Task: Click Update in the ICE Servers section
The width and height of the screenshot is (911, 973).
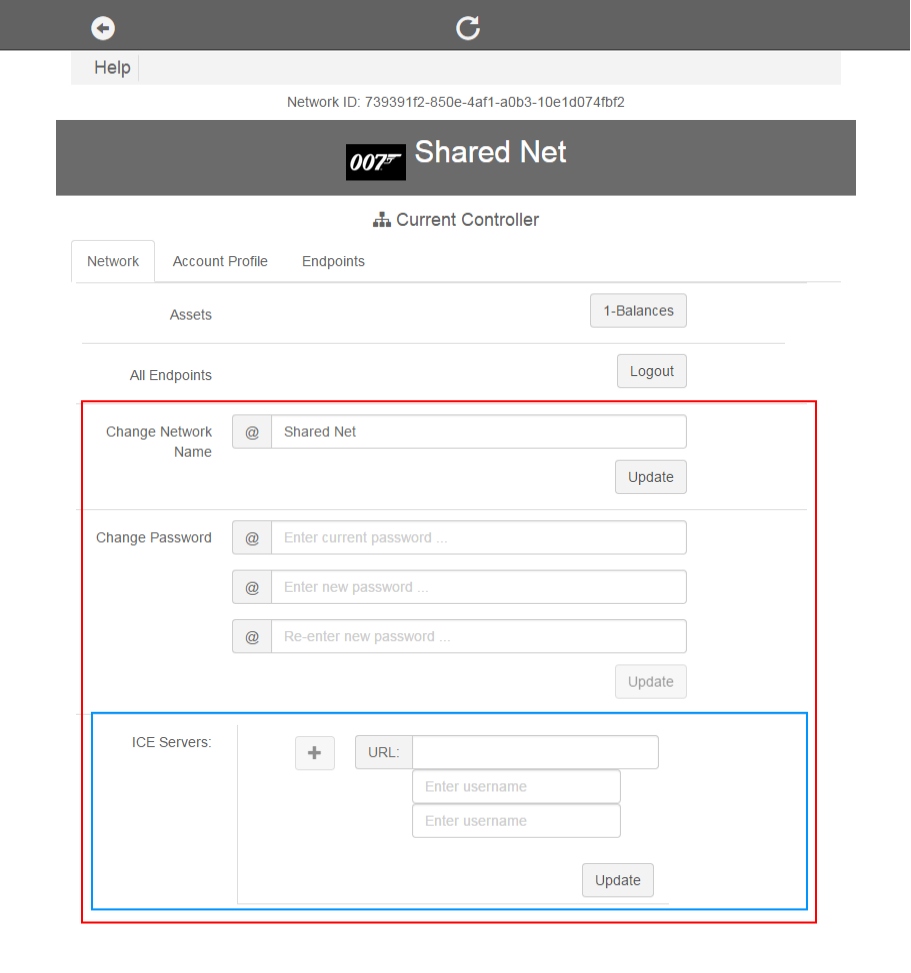Action: 617,880
